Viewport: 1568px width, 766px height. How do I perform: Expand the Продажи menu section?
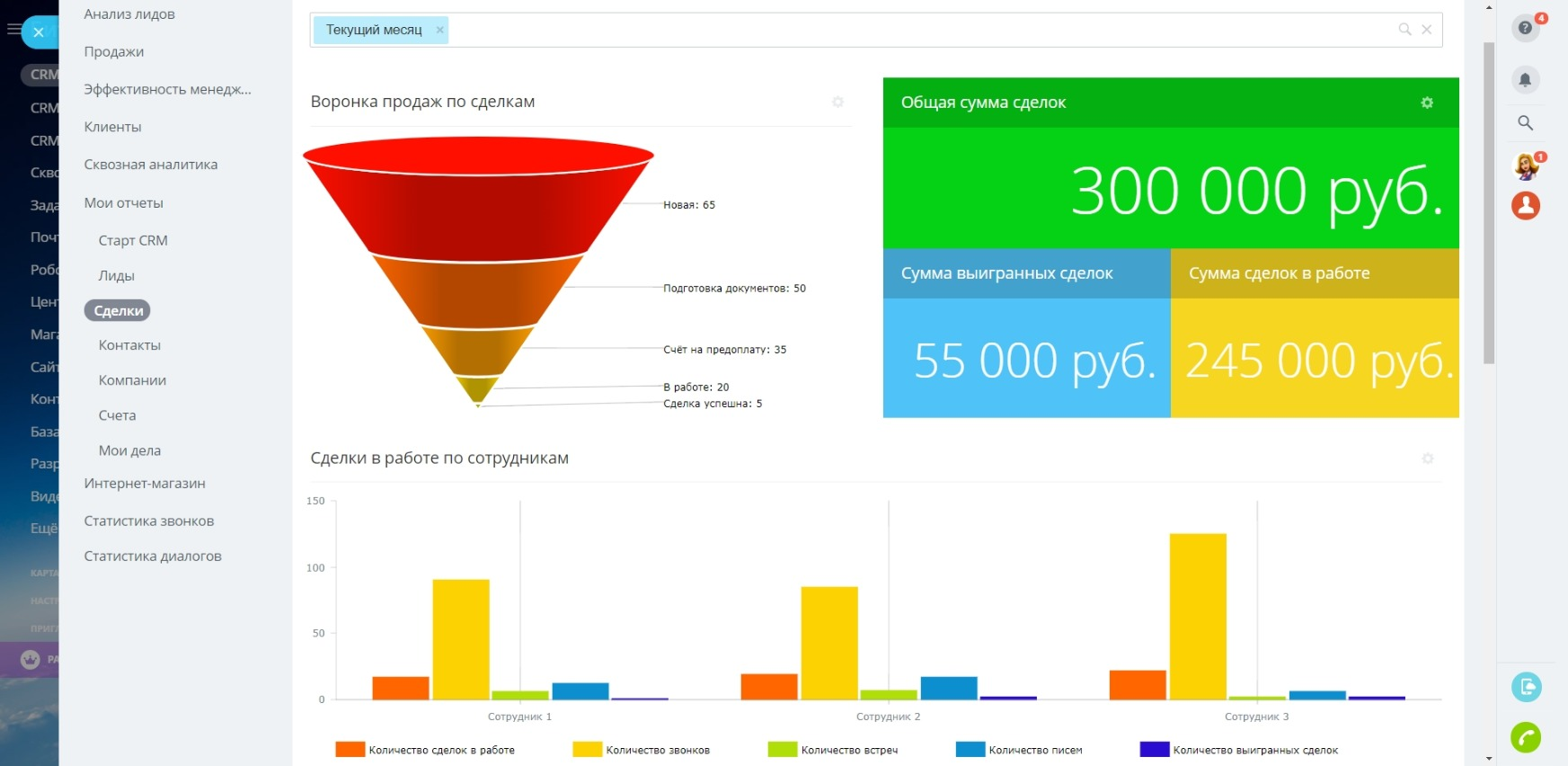(114, 52)
